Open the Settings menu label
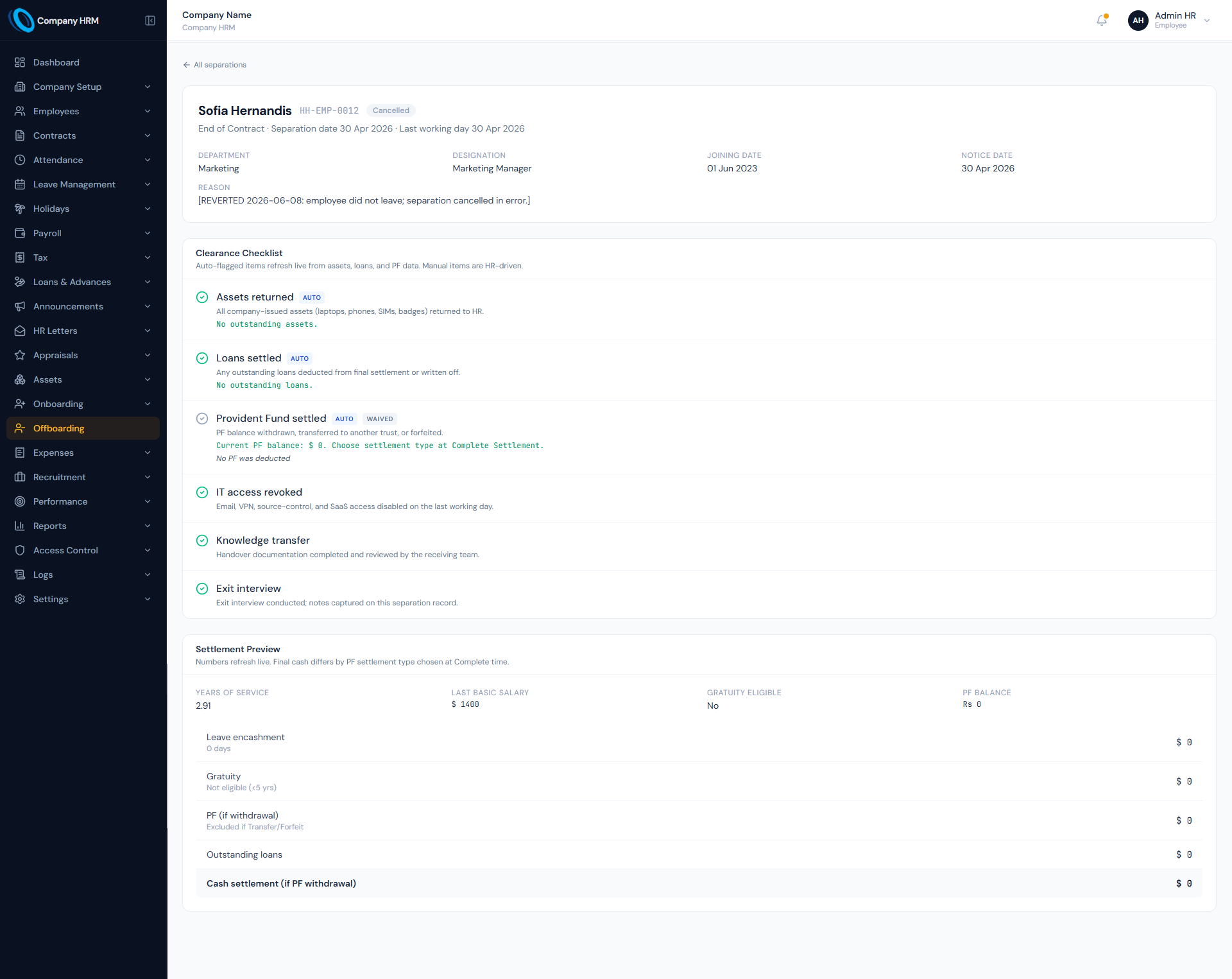The height and width of the screenshot is (979, 1232). click(51, 599)
